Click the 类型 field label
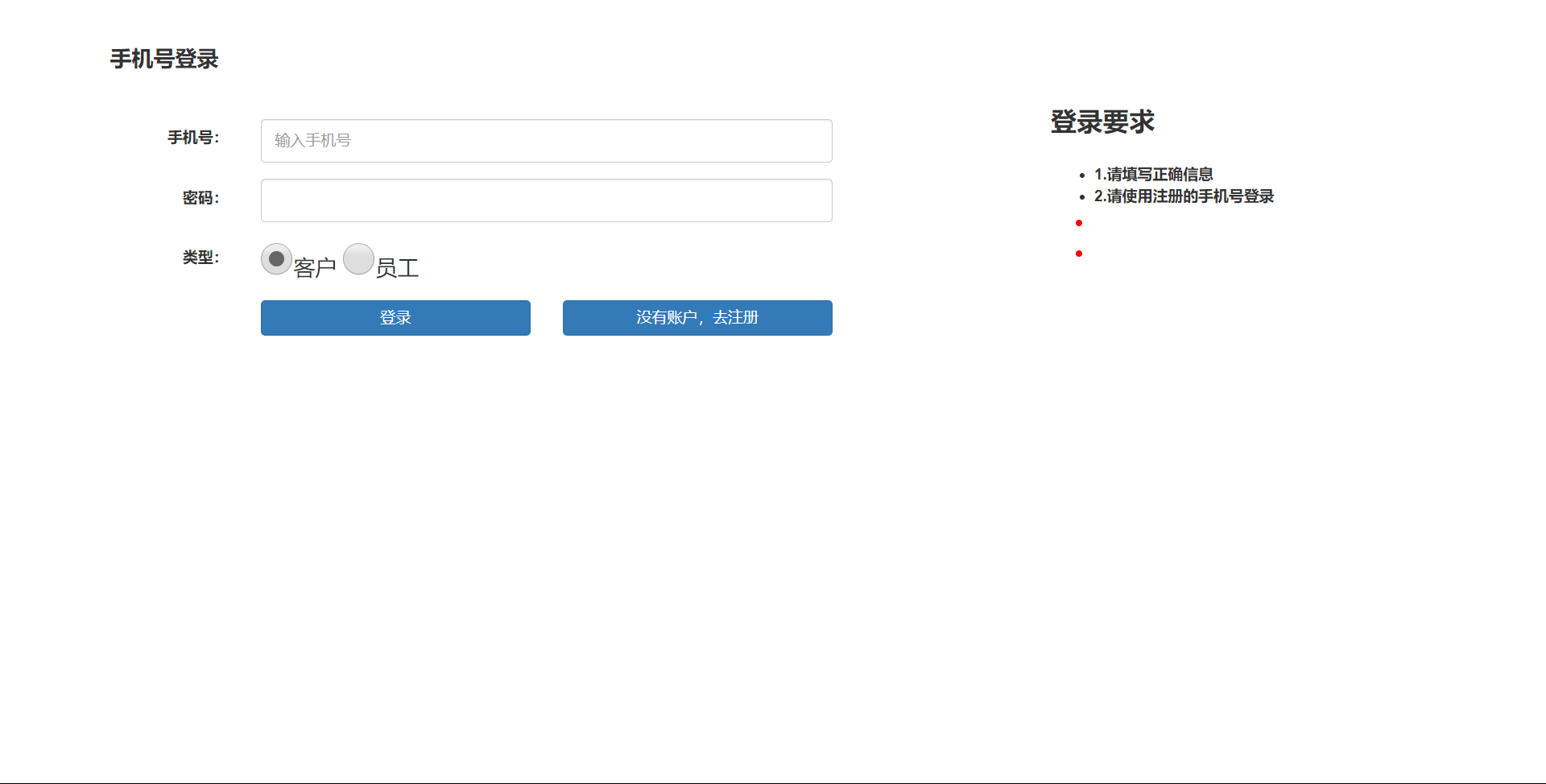The width and height of the screenshot is (1546, 784). pyautogui.click(x=200, y=258)
